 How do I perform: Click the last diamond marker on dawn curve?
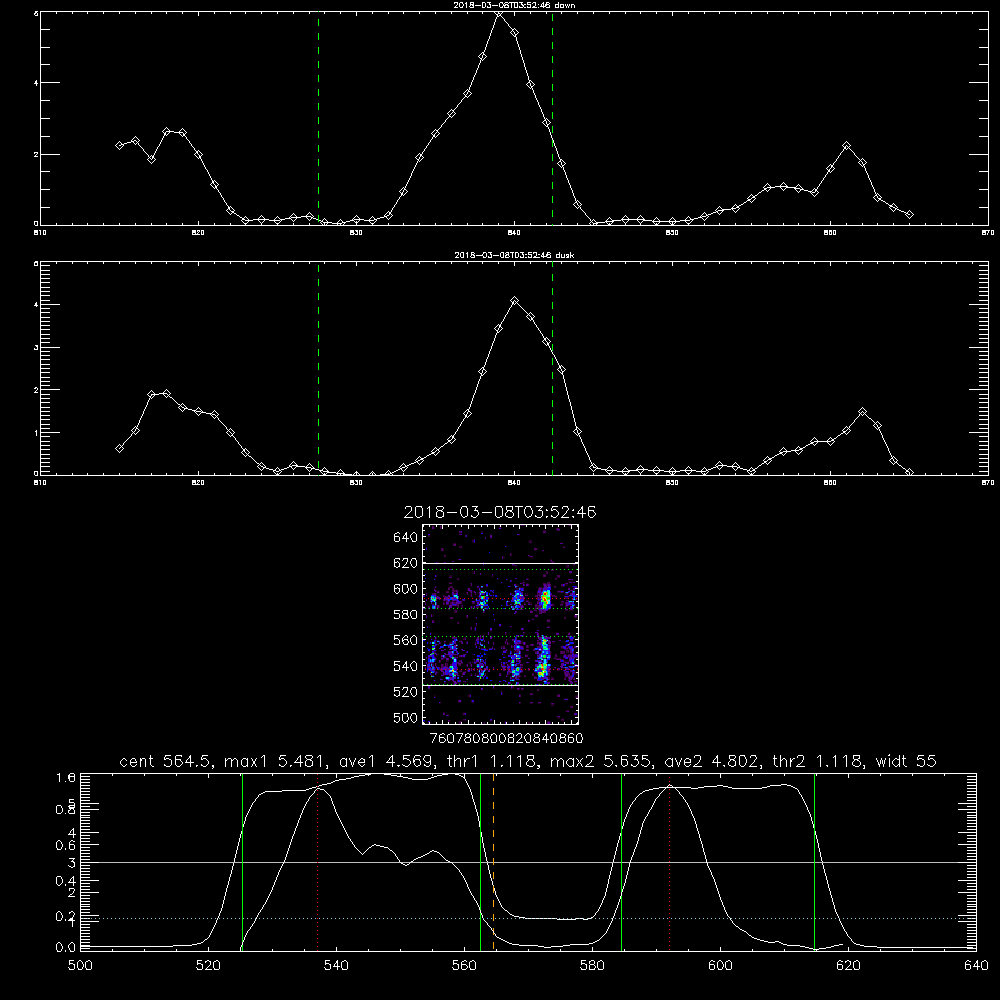[909, 215]
